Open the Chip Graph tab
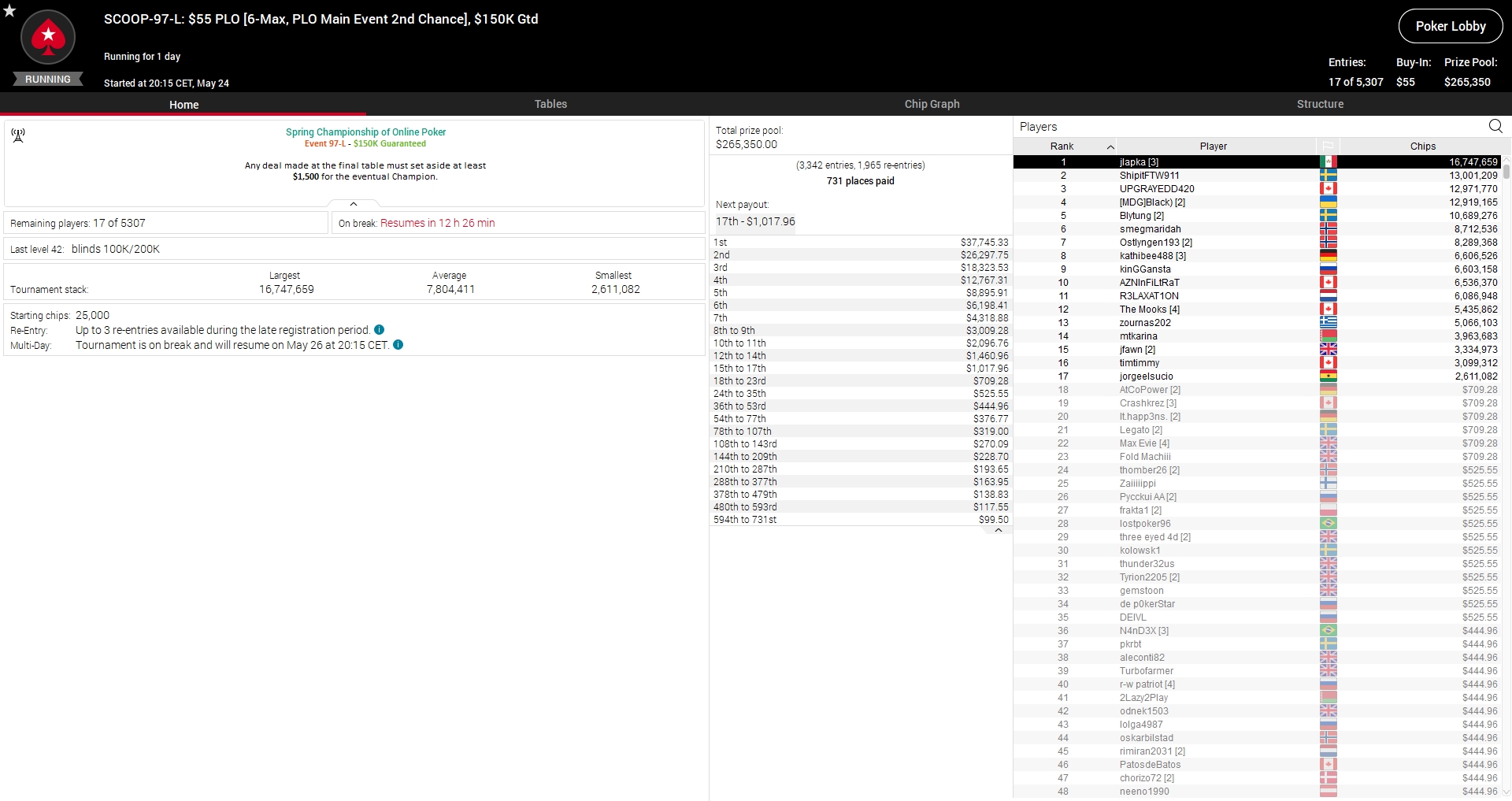 [932, 104]
